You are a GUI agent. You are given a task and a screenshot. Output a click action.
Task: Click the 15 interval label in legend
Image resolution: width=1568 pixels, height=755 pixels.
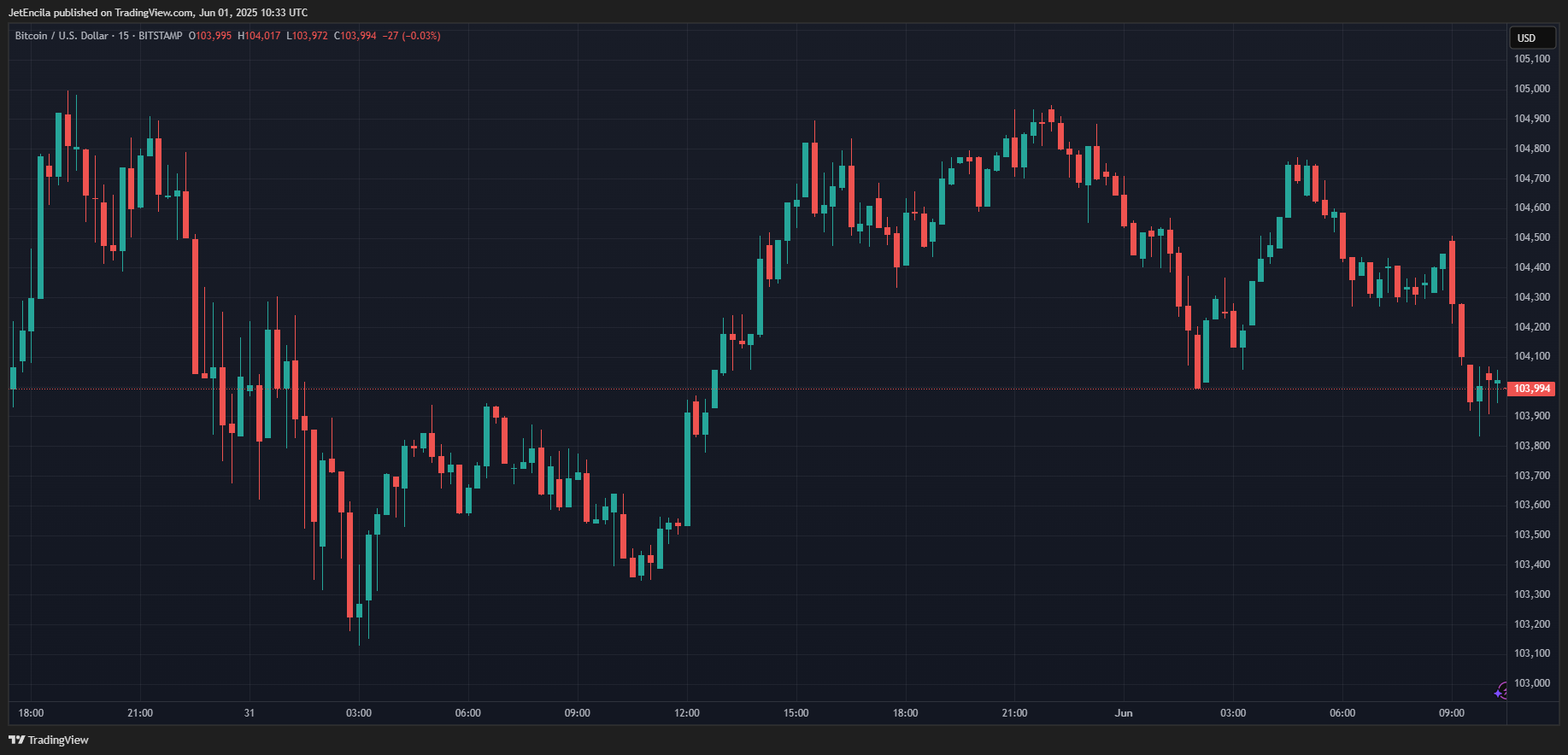pos(124,36)
